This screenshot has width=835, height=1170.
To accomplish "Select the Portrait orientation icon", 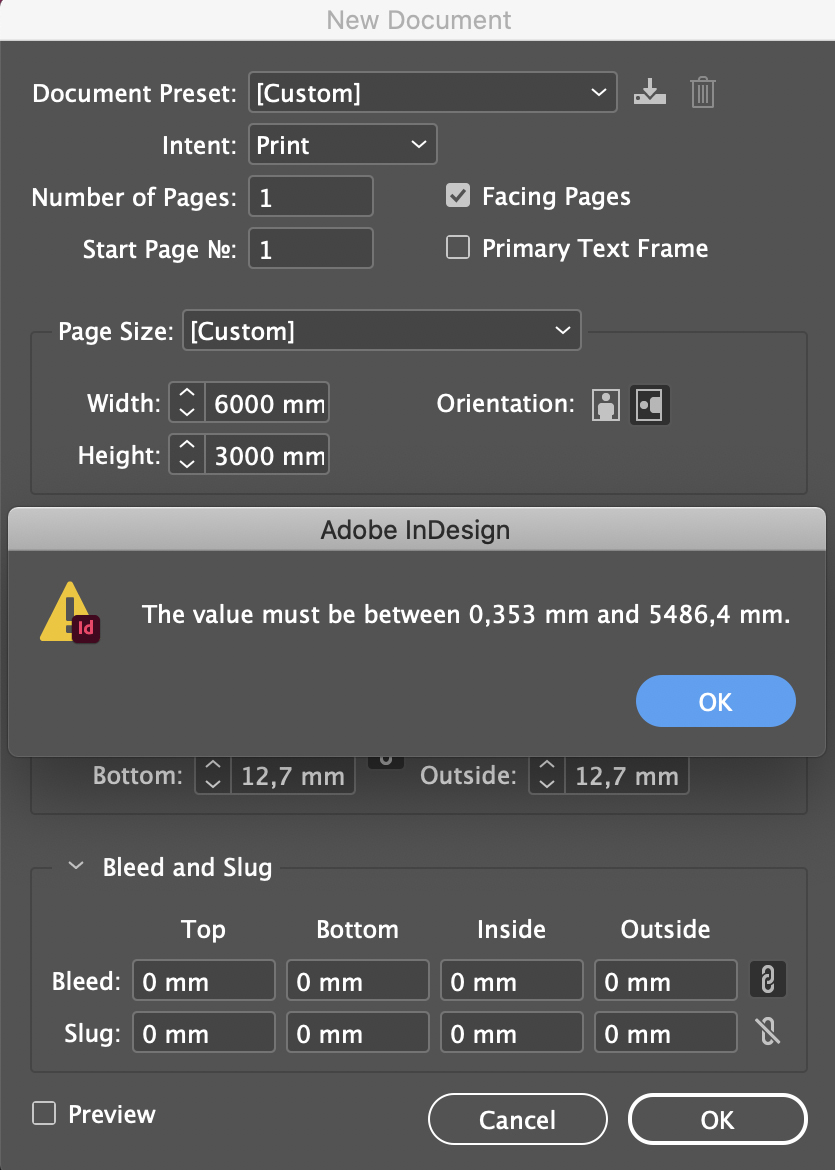I will click(605, 404).
